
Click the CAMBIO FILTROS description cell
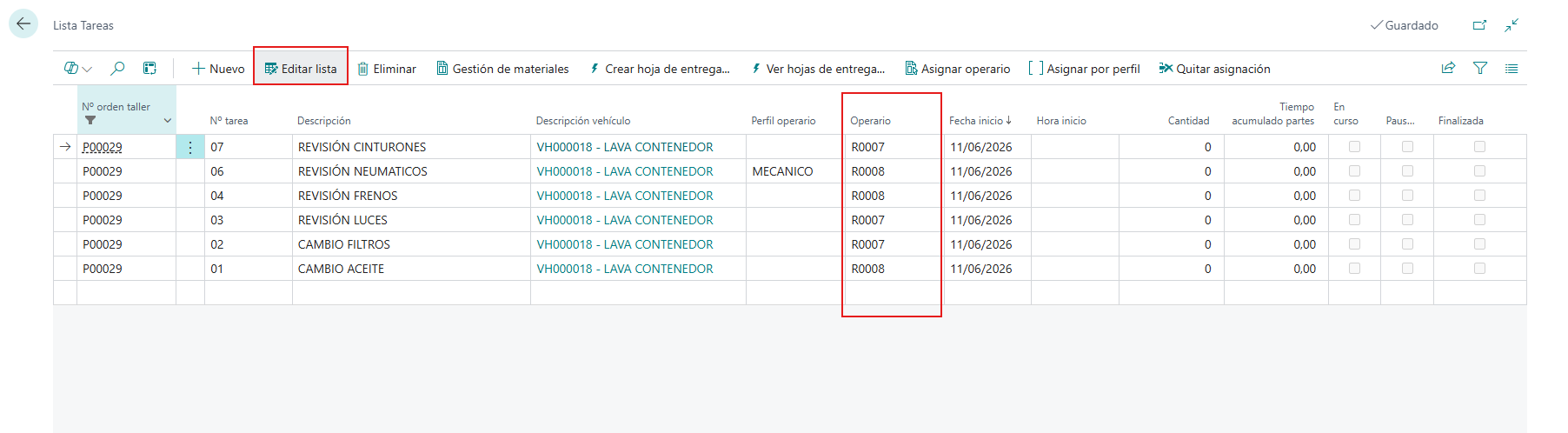[411, 244]
